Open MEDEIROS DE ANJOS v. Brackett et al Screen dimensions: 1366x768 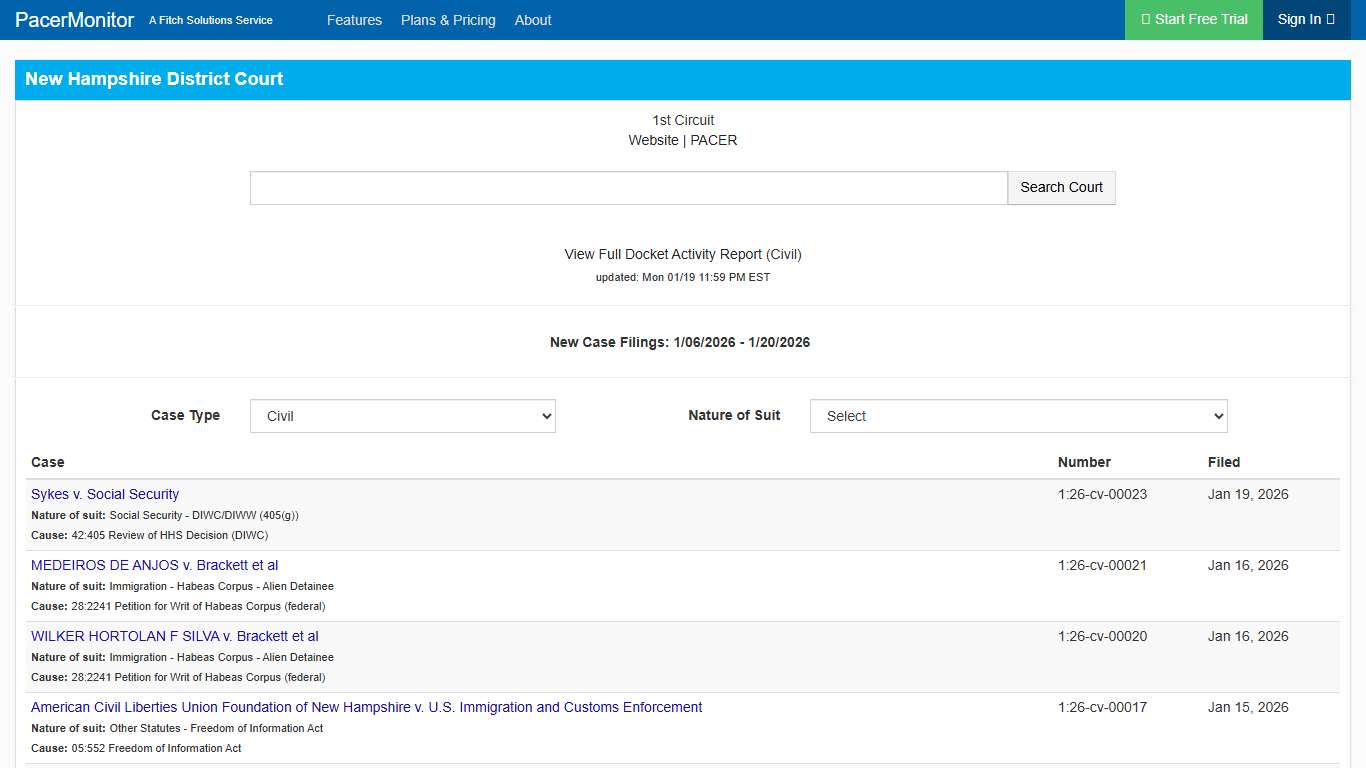154,565
